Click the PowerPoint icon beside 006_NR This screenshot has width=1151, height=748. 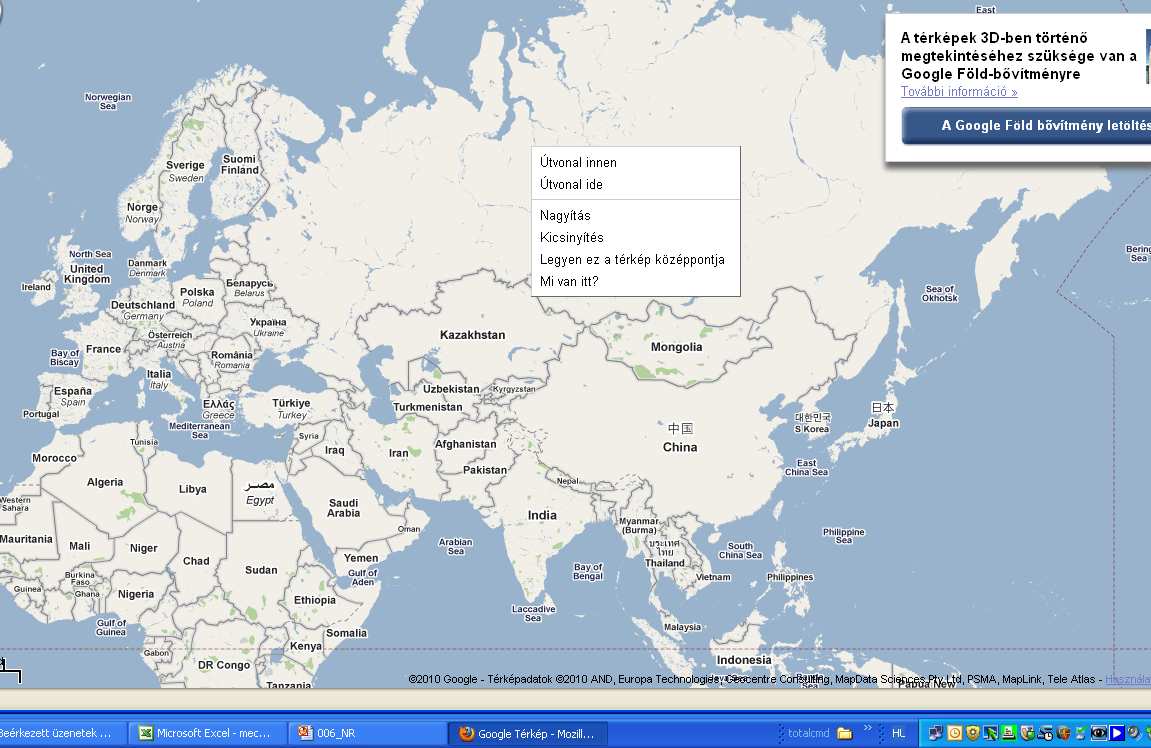coord(305,733)
